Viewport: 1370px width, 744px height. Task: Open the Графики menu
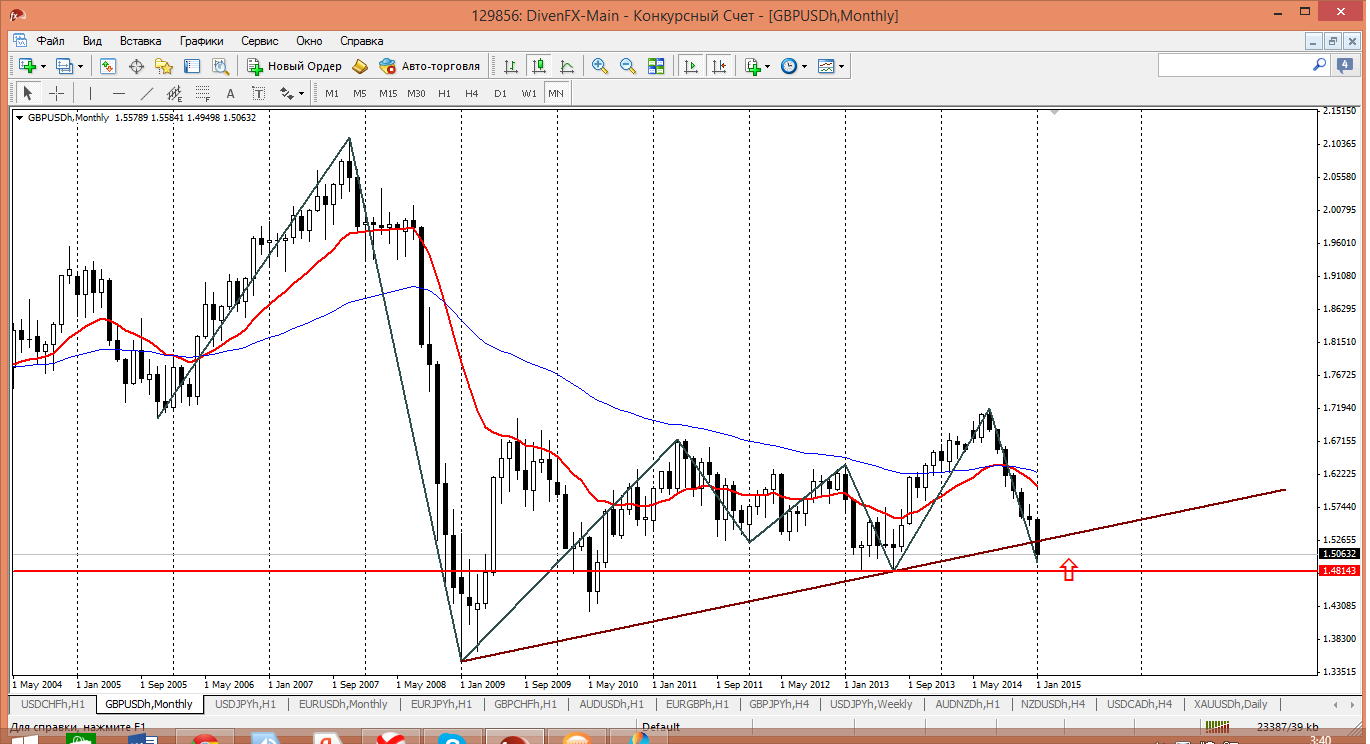coord(202,41)
